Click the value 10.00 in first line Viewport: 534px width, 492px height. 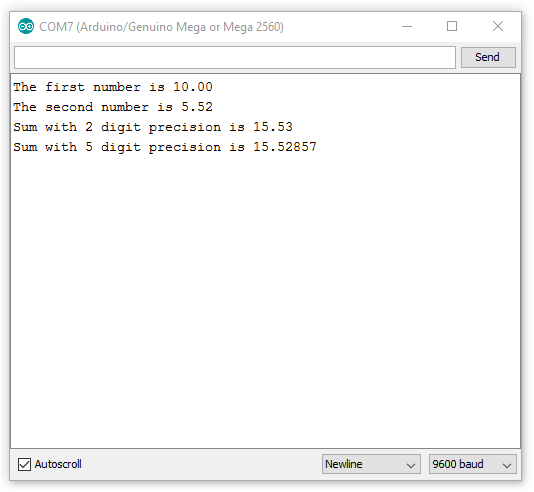(x=193, y=87)
